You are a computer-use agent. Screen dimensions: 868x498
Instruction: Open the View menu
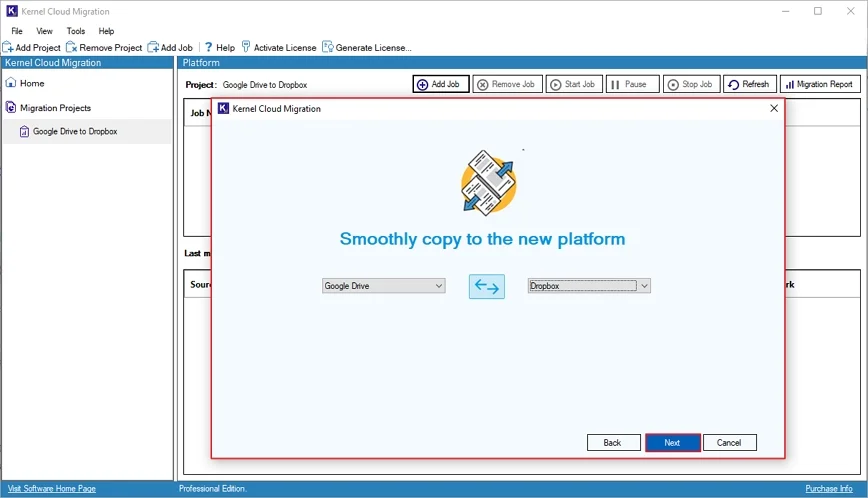pos(44,31)
